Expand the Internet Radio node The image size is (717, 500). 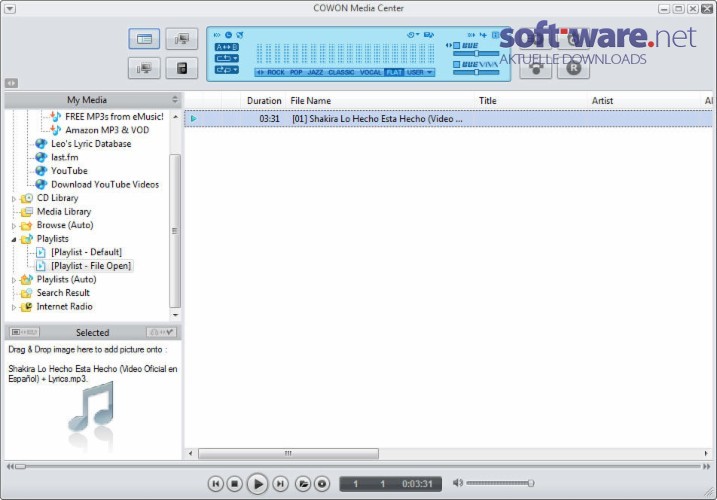(x=14, y=307)
